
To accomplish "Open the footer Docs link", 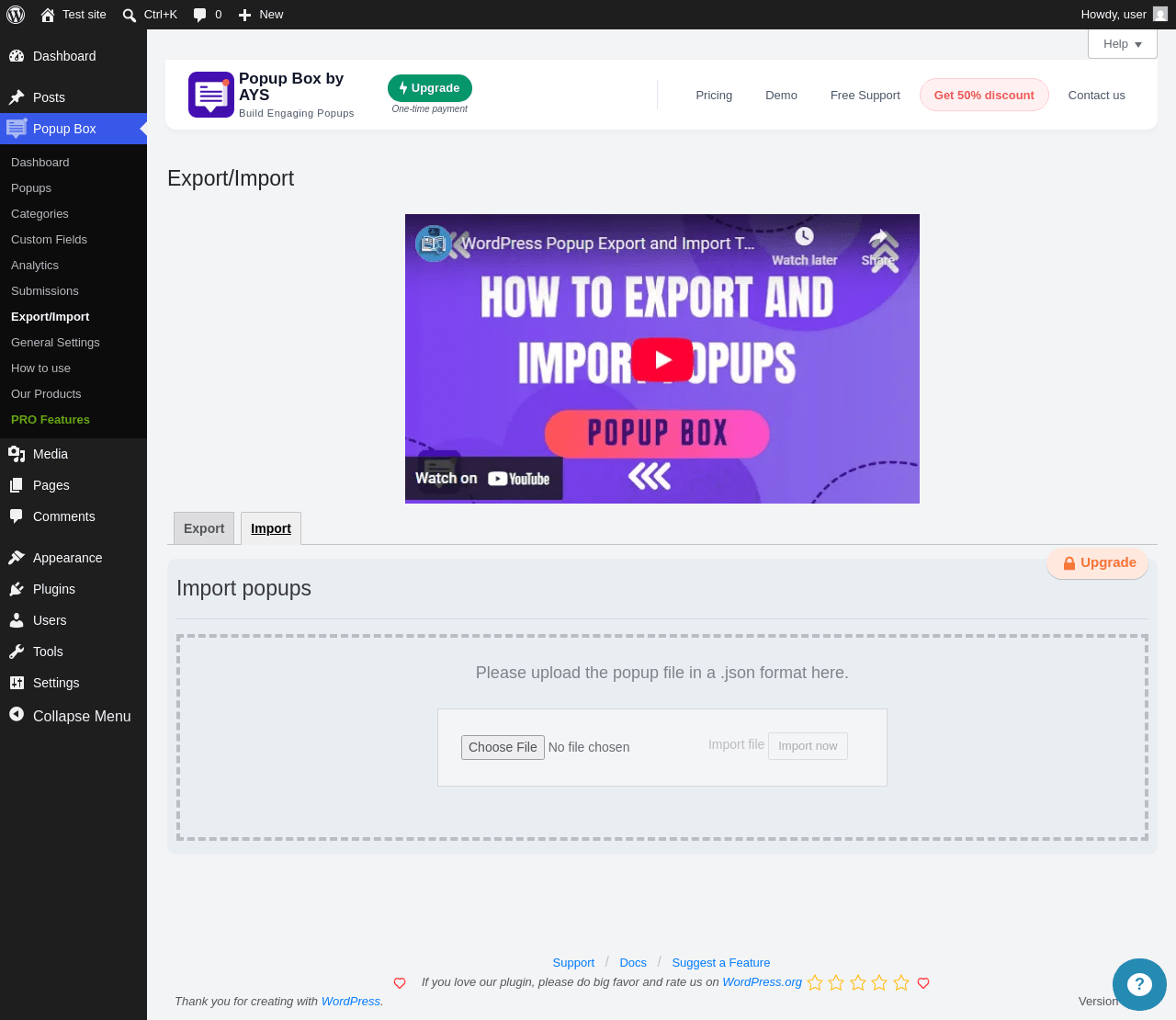I will pyautogui.click(x=633, y=963).
